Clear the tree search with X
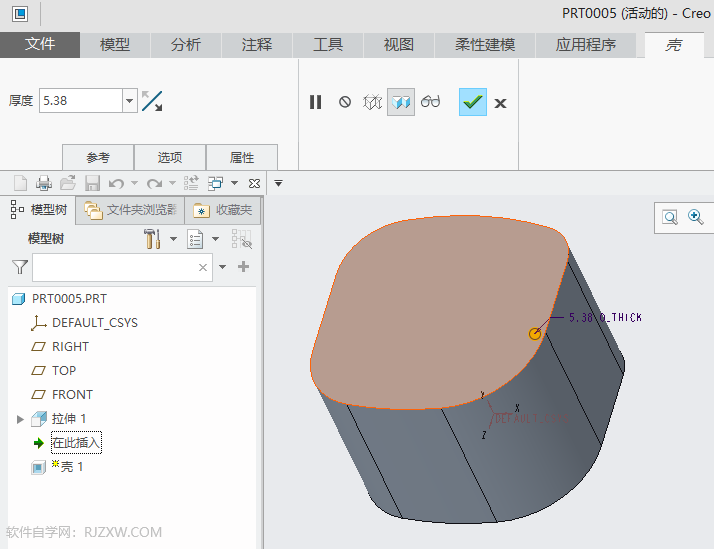Image resolution: width=714 pixels, height=549 pixels. pyautogui.click(x=203, y=268)
